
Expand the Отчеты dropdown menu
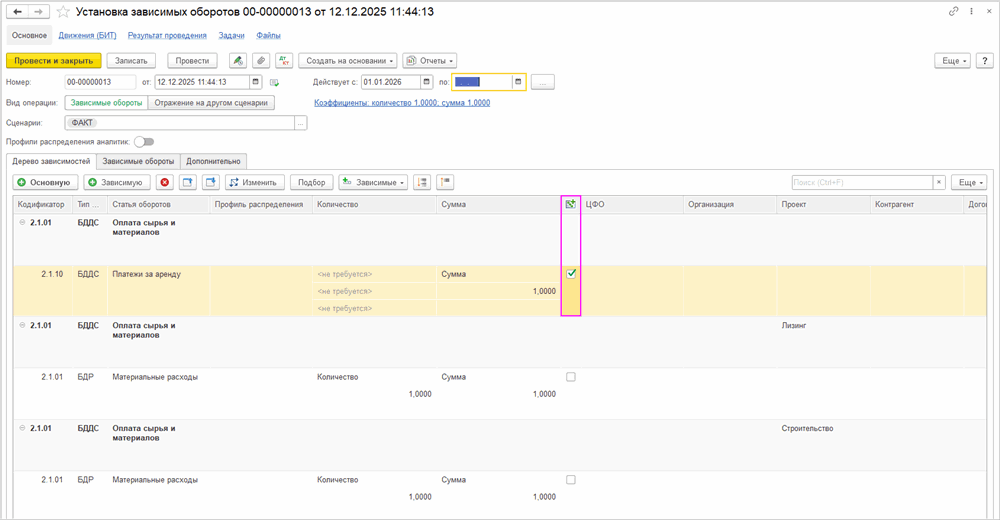click(430, 61)
